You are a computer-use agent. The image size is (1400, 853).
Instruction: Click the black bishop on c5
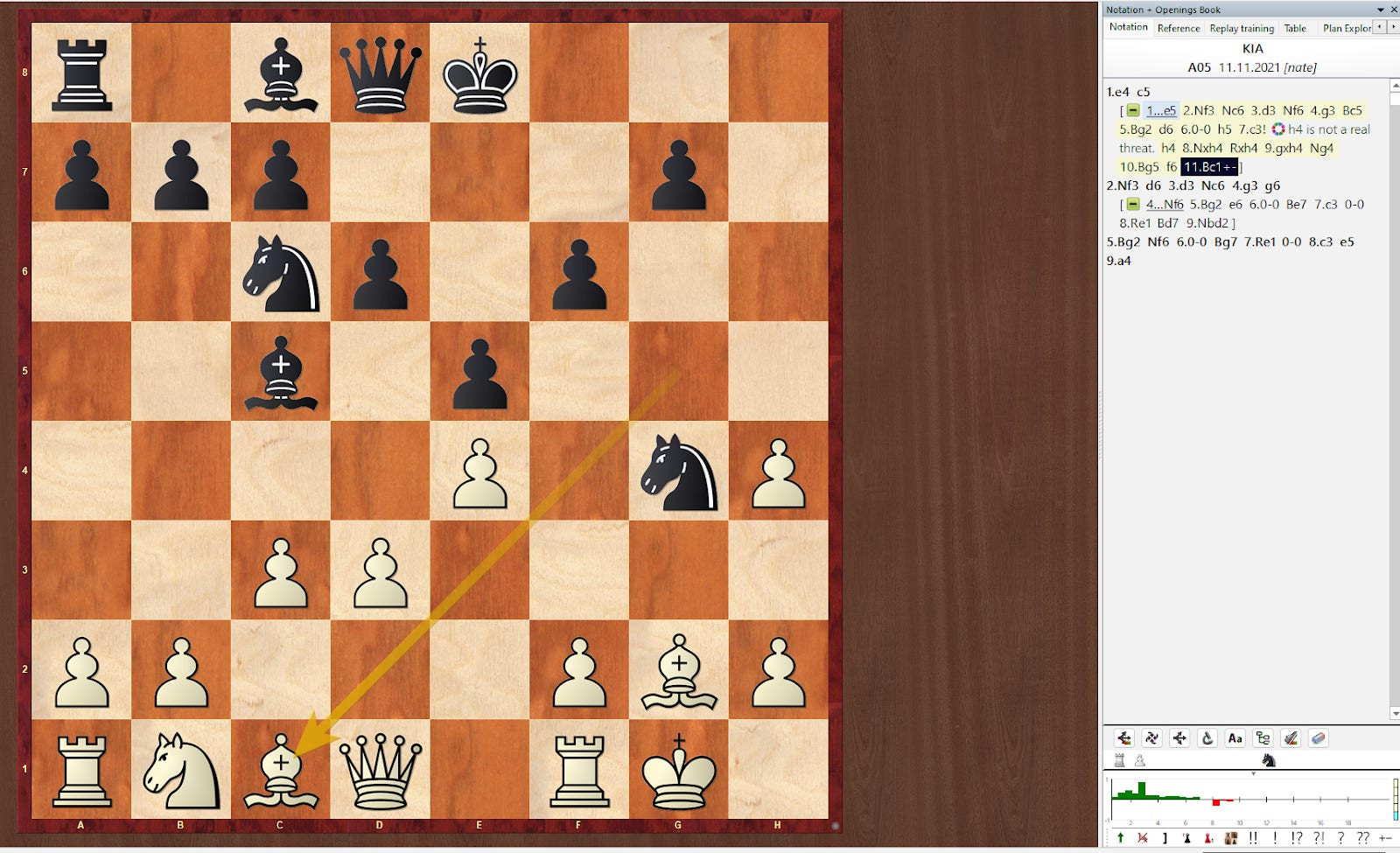click(280, 371)
